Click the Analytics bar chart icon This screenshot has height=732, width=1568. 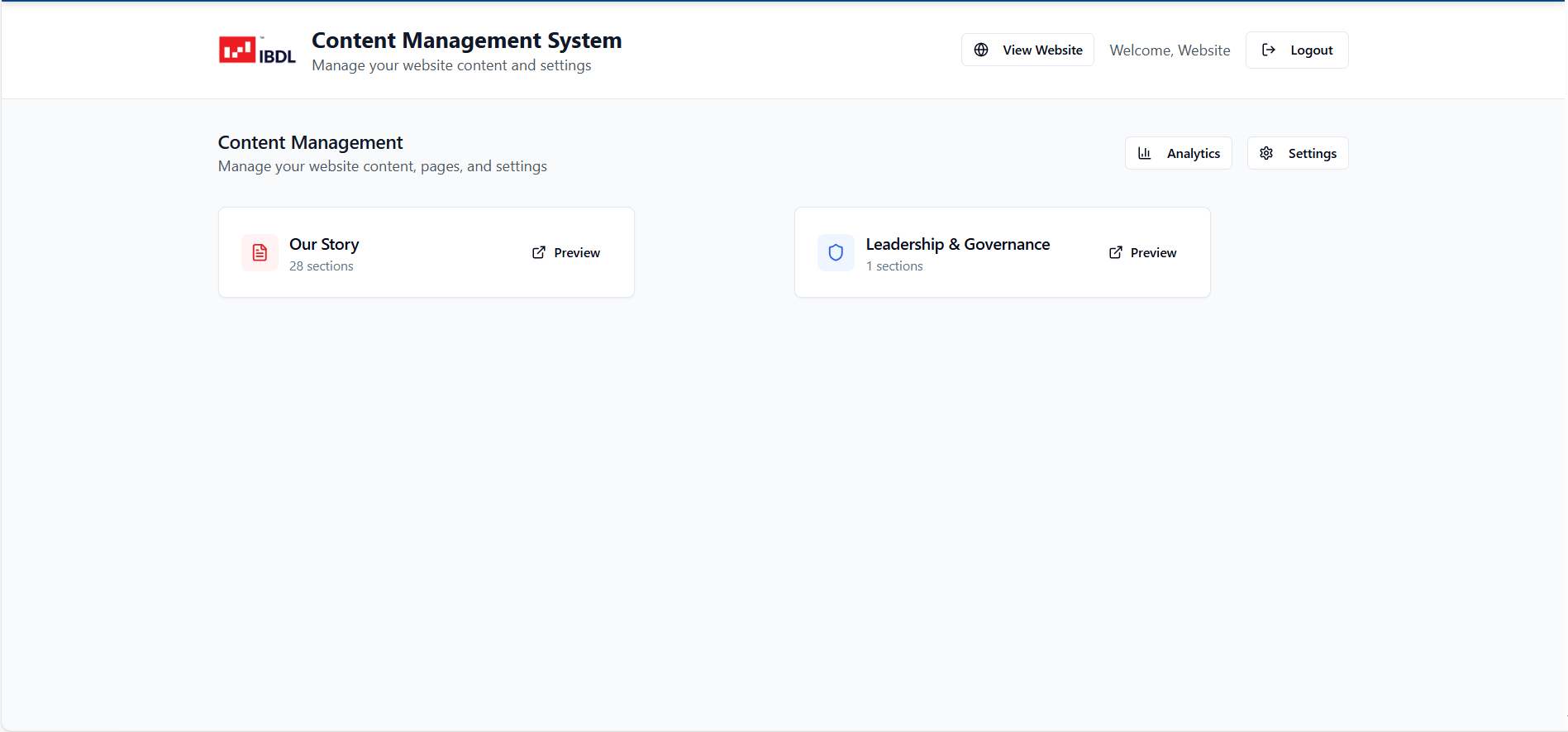[1145, 153]
